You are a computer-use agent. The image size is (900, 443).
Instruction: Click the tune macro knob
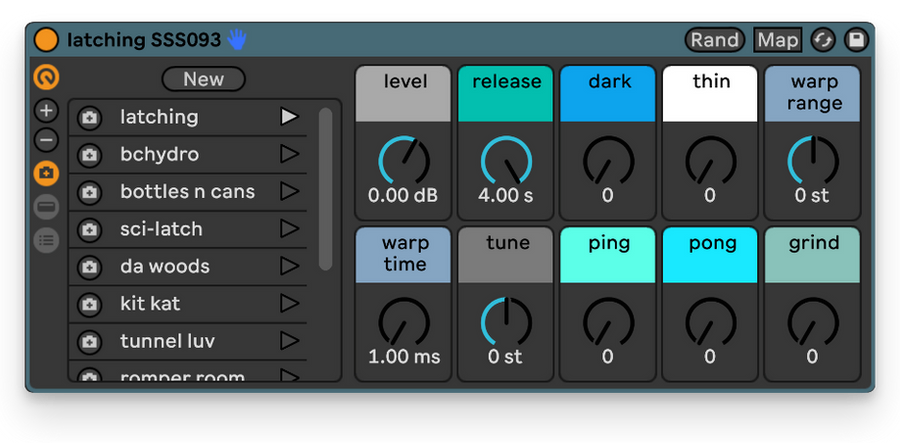[506, 322]
